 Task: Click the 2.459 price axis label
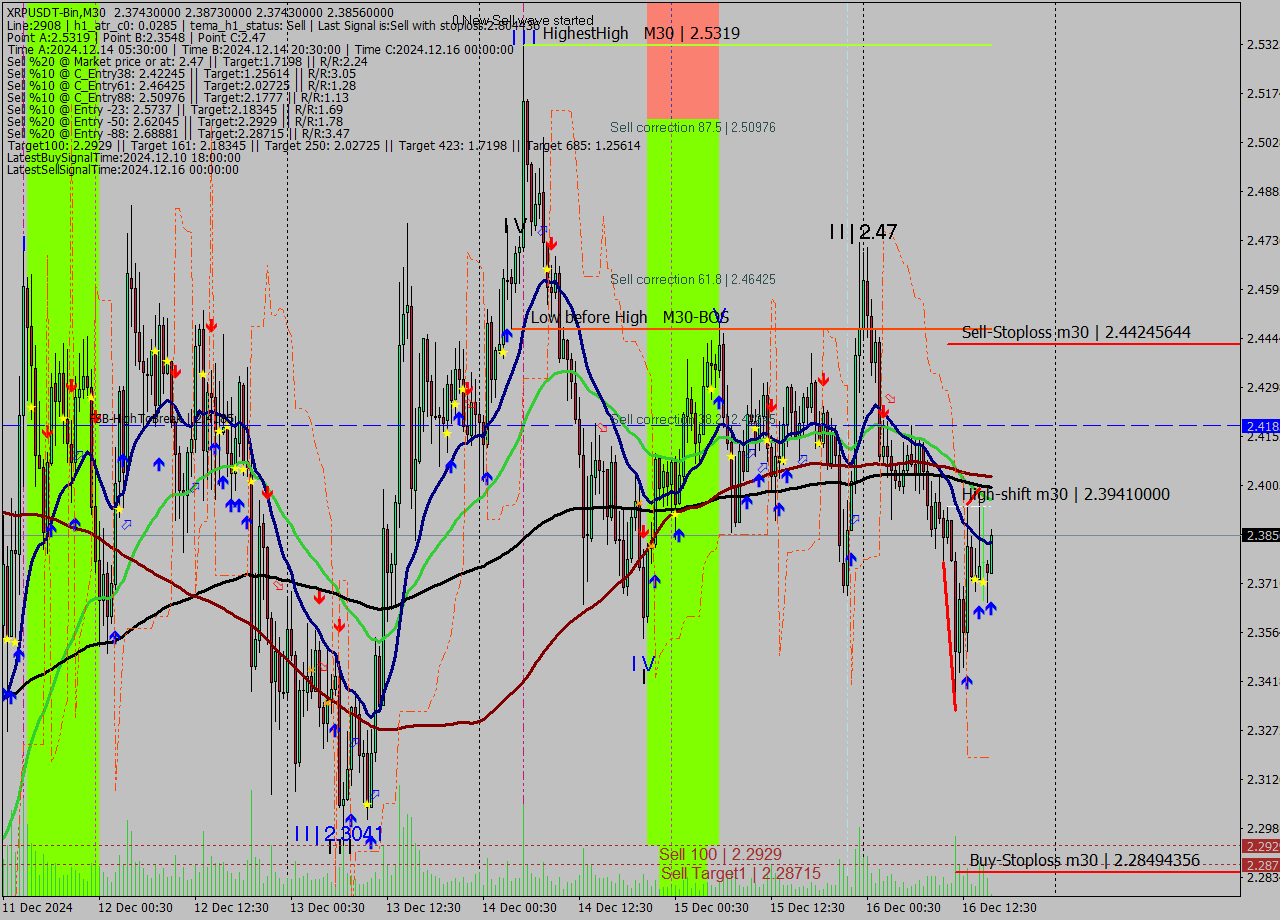[x=1262, y=290]
